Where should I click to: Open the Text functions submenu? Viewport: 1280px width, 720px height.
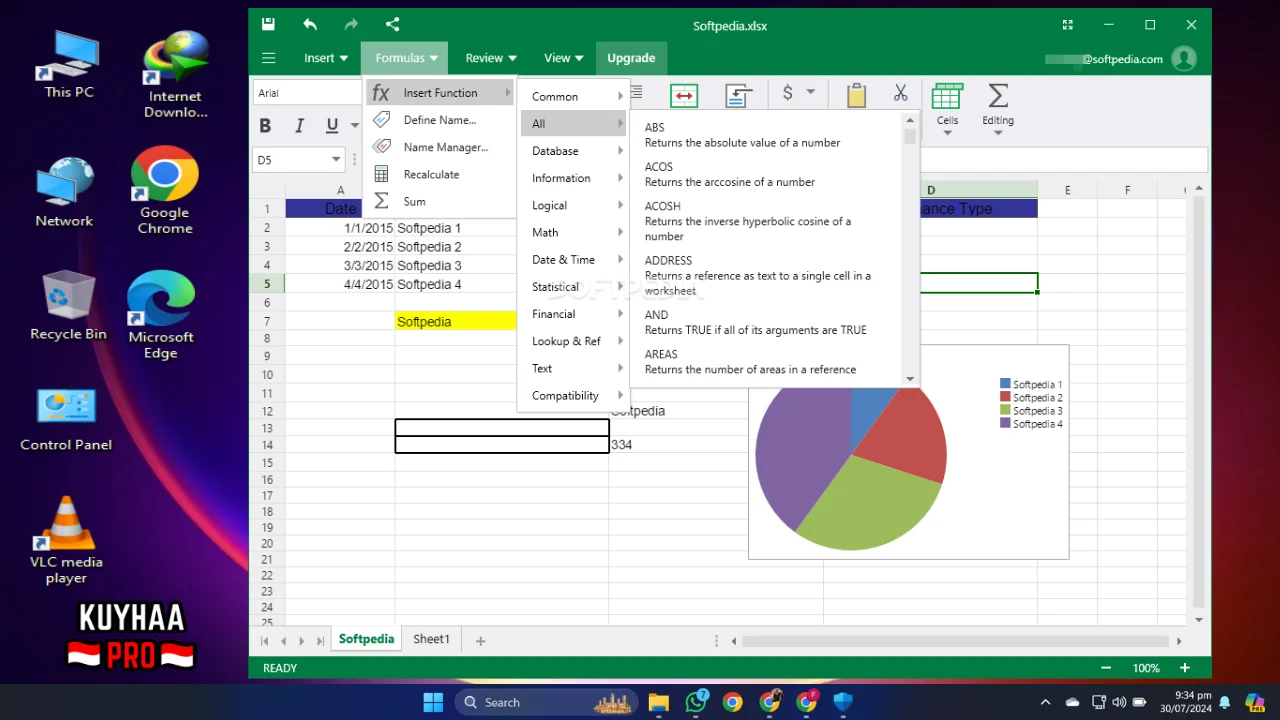tap(574, 368)
